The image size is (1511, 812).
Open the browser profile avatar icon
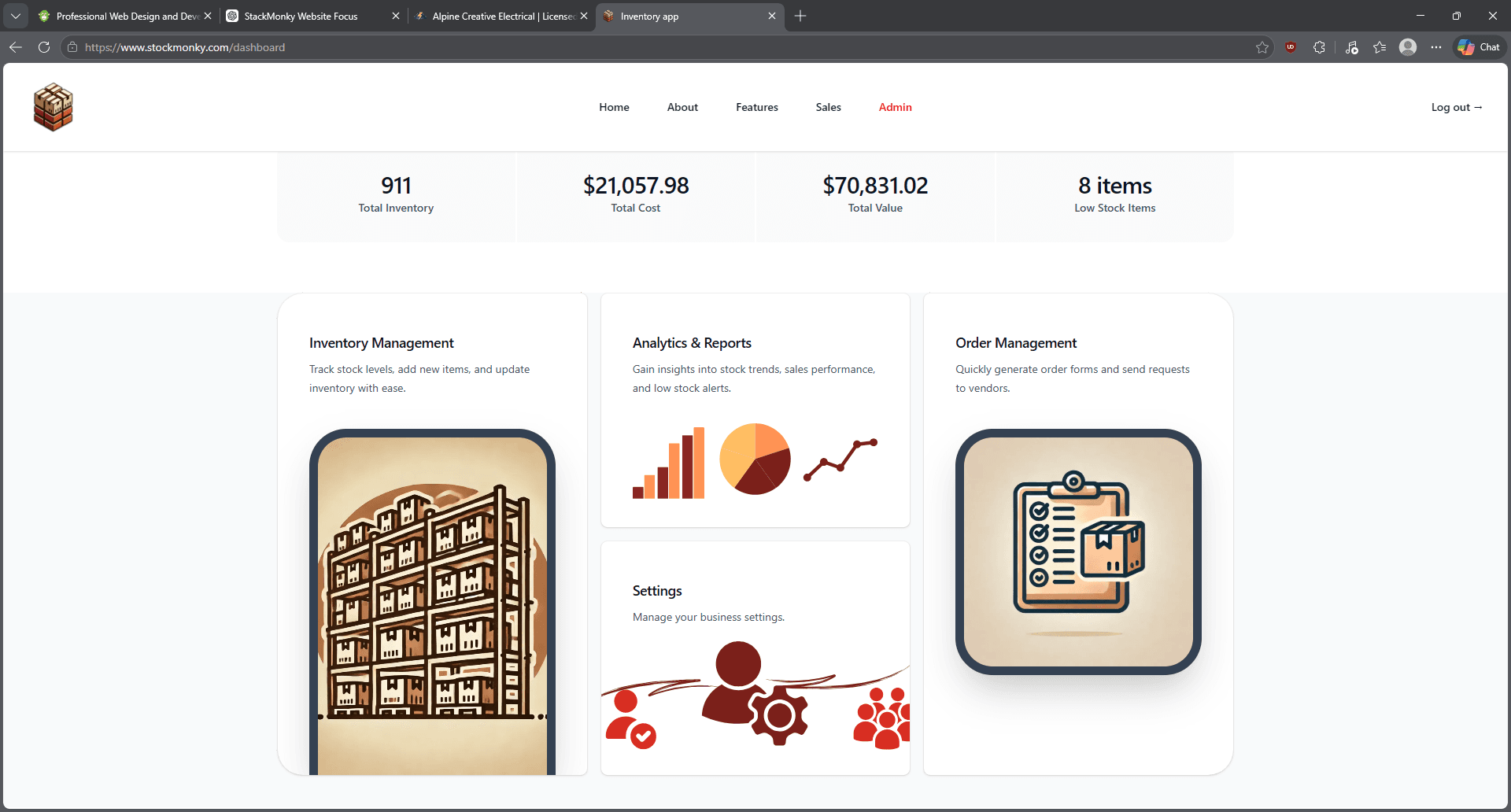tap(1408, 47)
